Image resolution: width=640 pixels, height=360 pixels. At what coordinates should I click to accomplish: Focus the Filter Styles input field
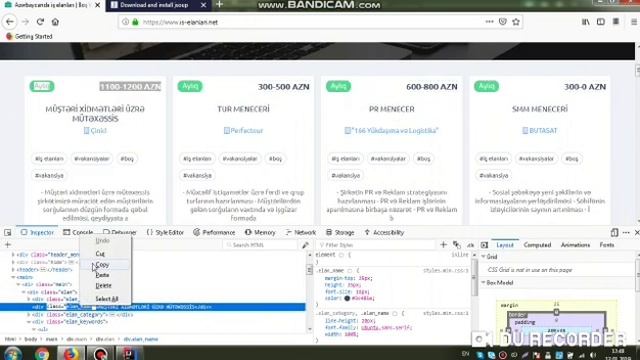[x=376, y=245]
